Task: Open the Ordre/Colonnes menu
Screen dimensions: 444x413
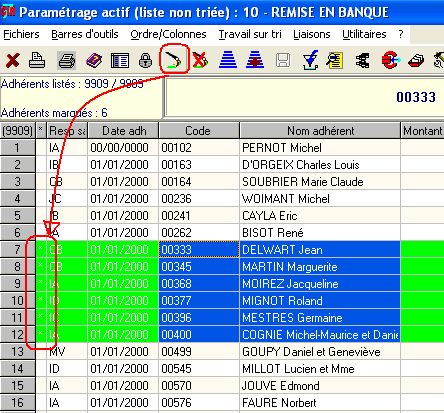Action: click(168, 34)
